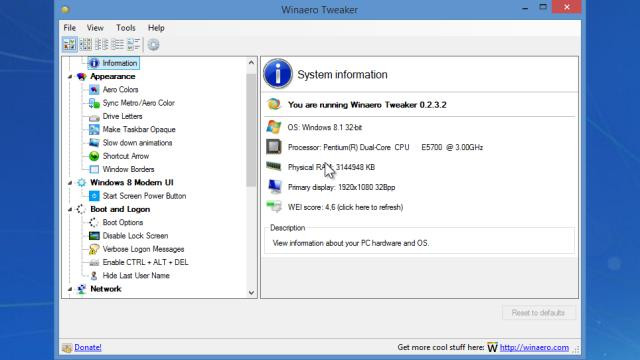Click the first view-mode toolbar icon

point(70,44)
